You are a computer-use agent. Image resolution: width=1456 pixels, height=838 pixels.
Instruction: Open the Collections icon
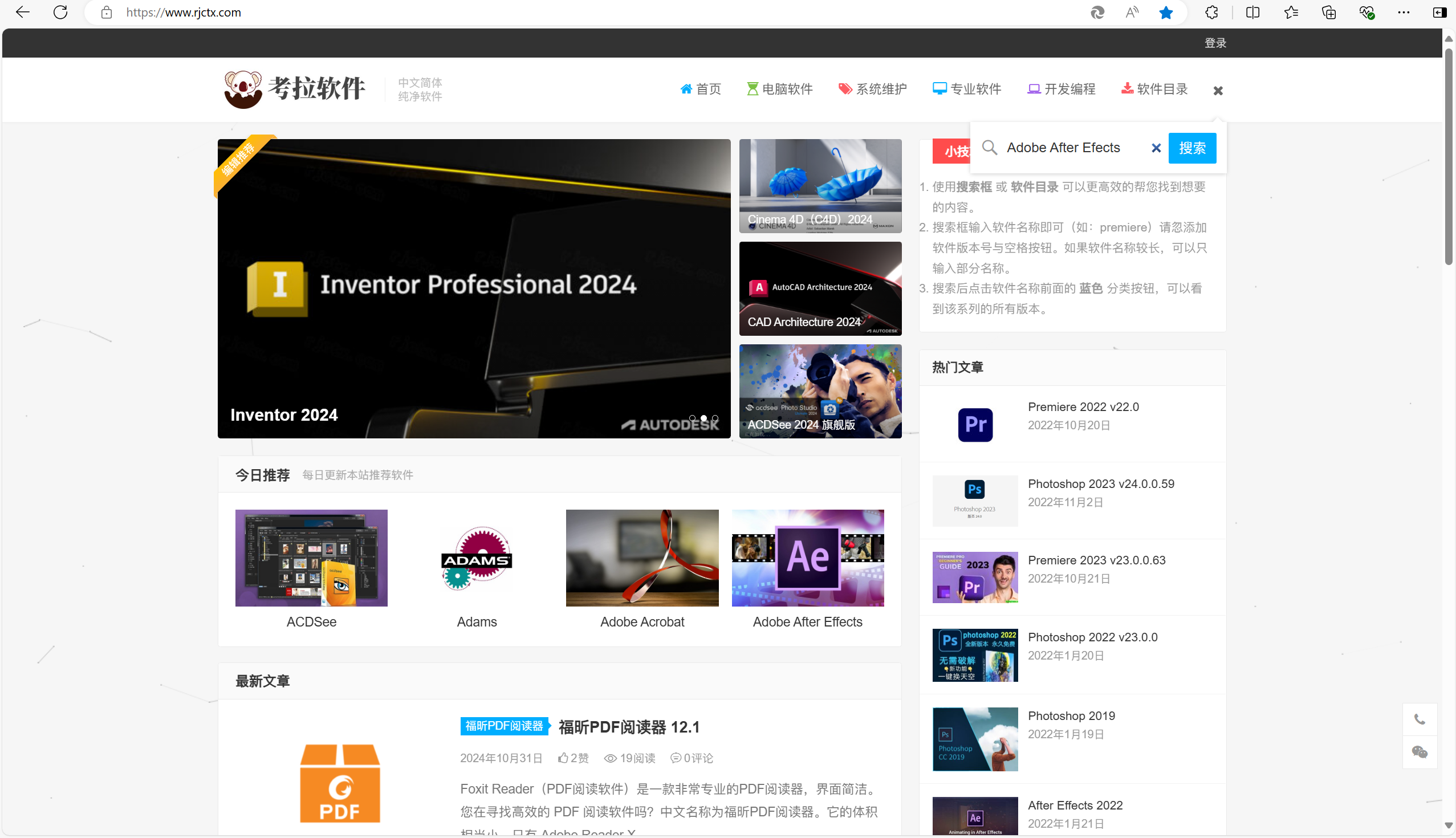(1329, 12)
